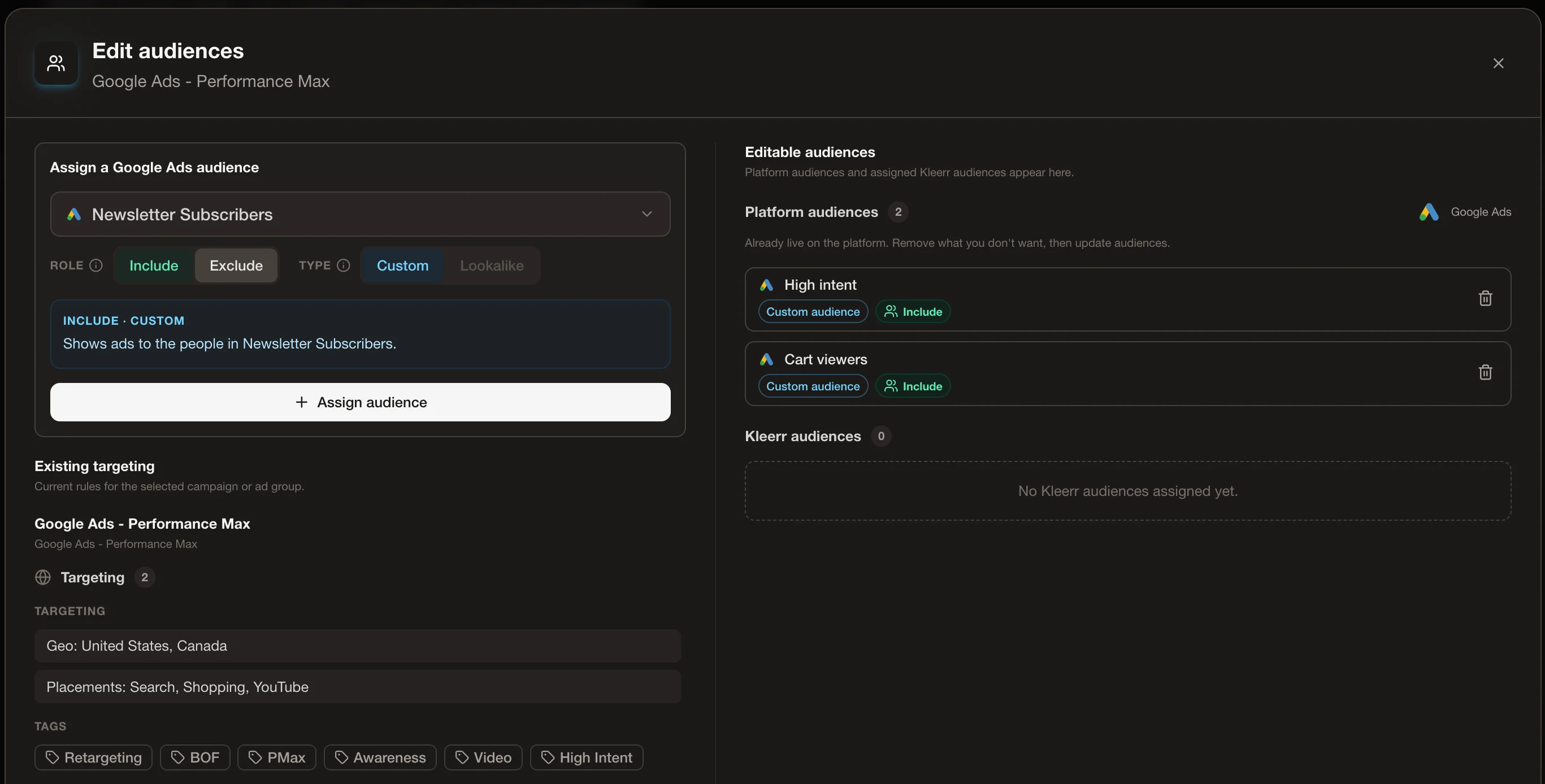Select the BOF tag
The height and width of the screenshot is (784, 1545).
click(195, 757)
